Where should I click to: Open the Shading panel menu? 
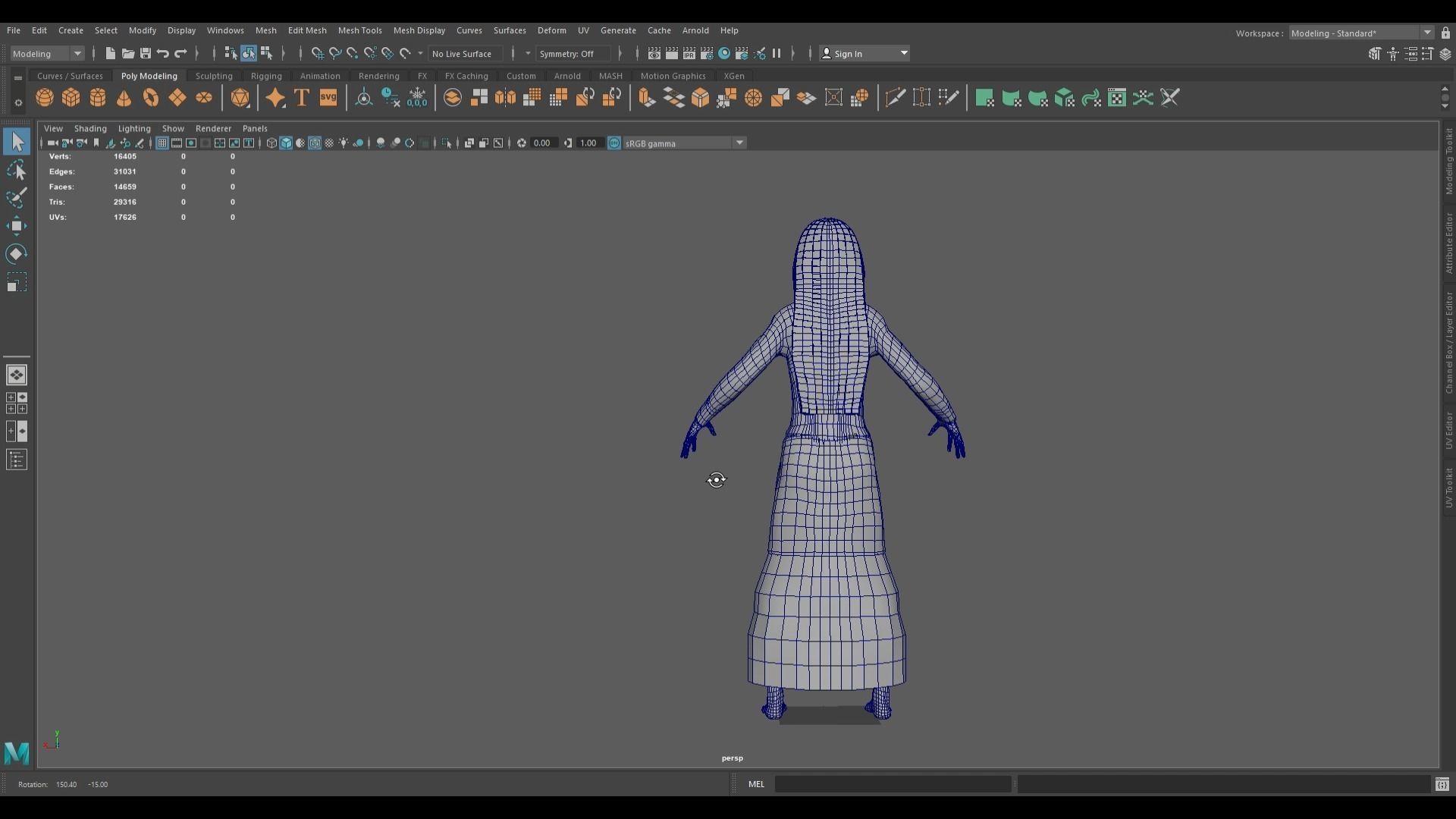[x=90, y=128]
